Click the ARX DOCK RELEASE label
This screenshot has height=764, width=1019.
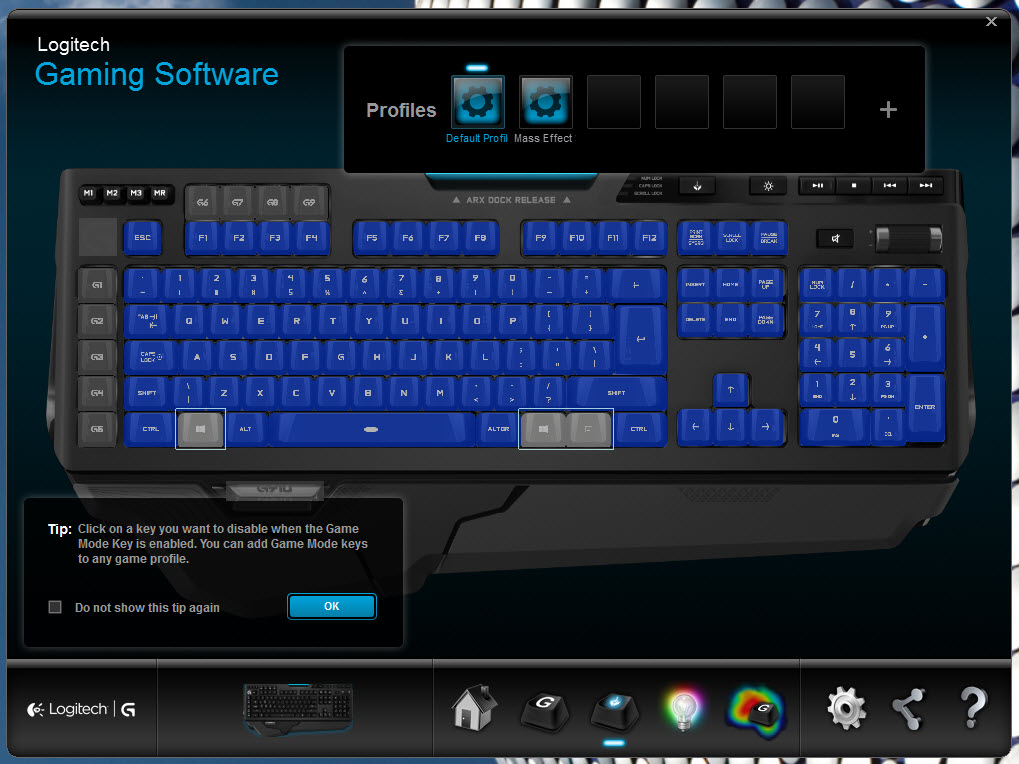point(511,200)
